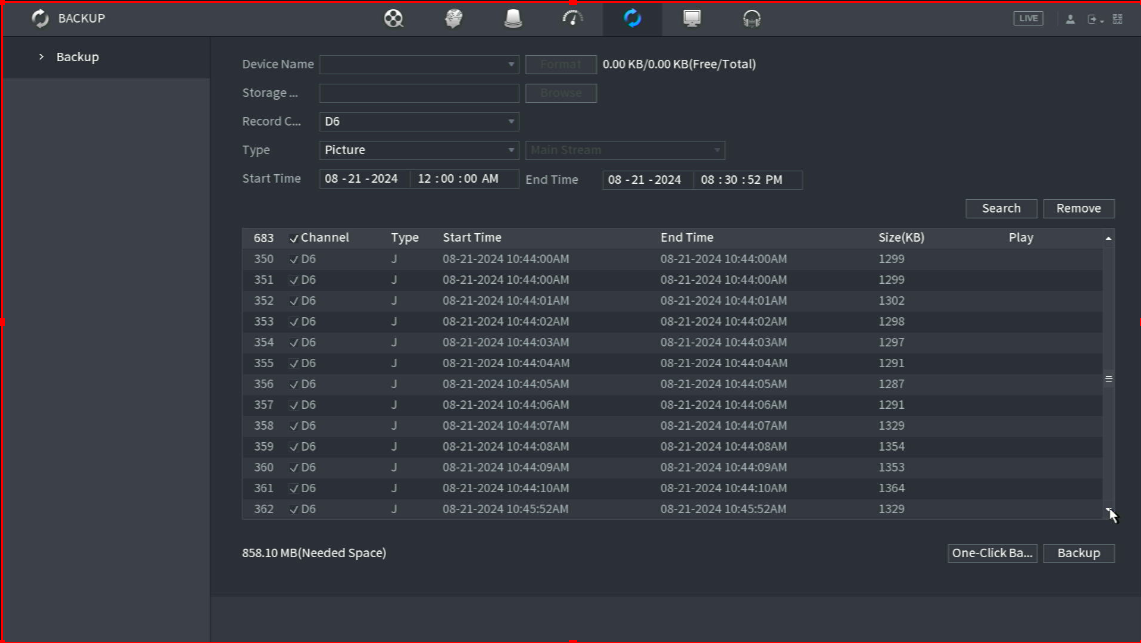
Task: Click size value 1302 in row 352
Action: point(891,301)
